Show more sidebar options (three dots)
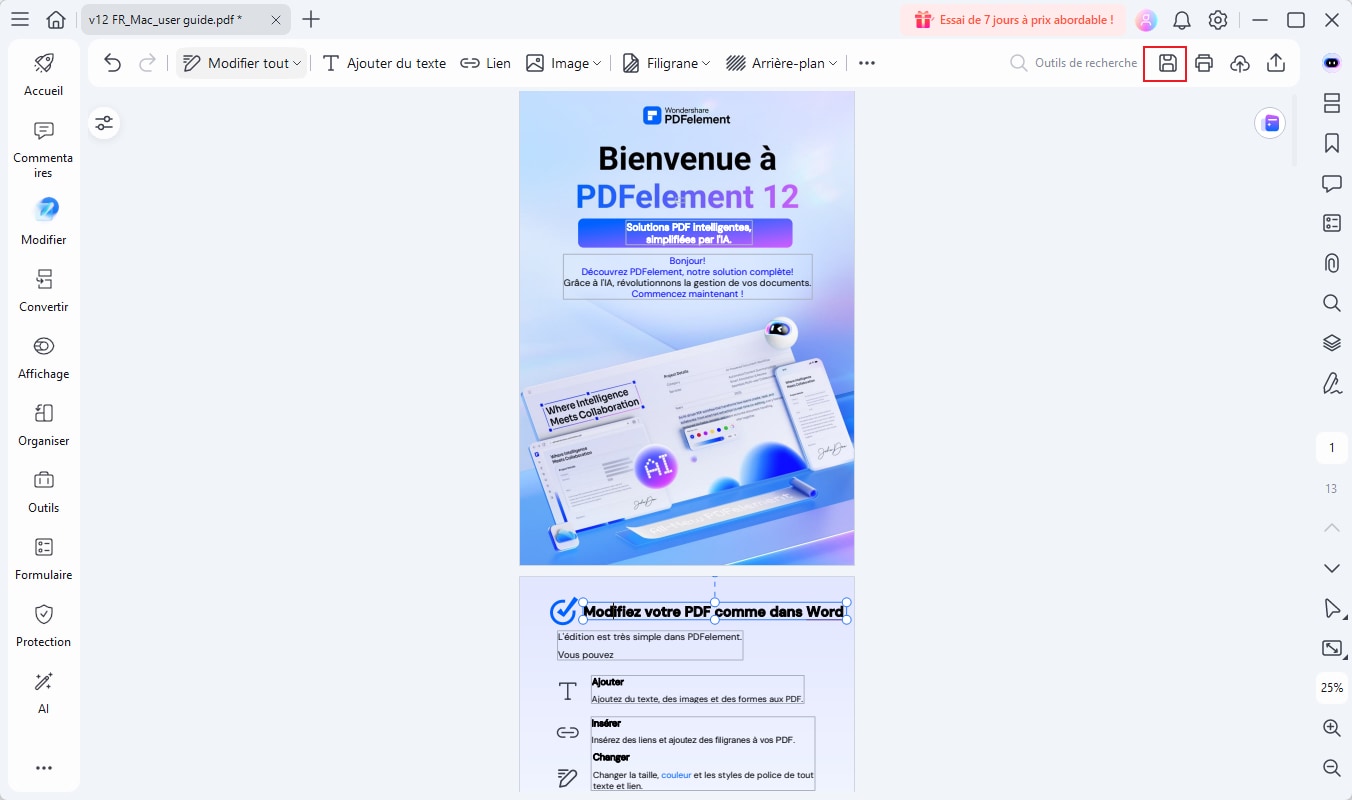The image size is (1352, 800). click(43, 768)
